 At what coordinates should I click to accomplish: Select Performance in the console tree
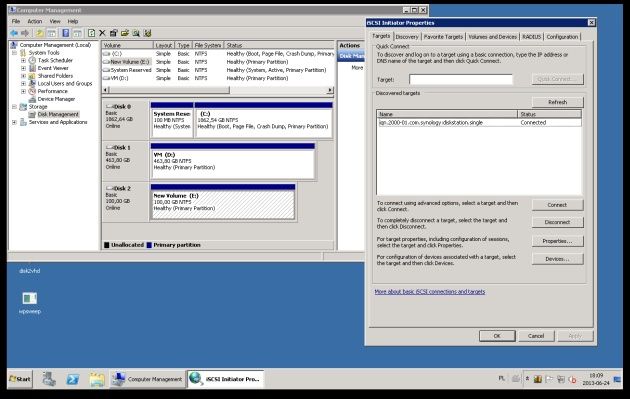click(x=52, y=91)
